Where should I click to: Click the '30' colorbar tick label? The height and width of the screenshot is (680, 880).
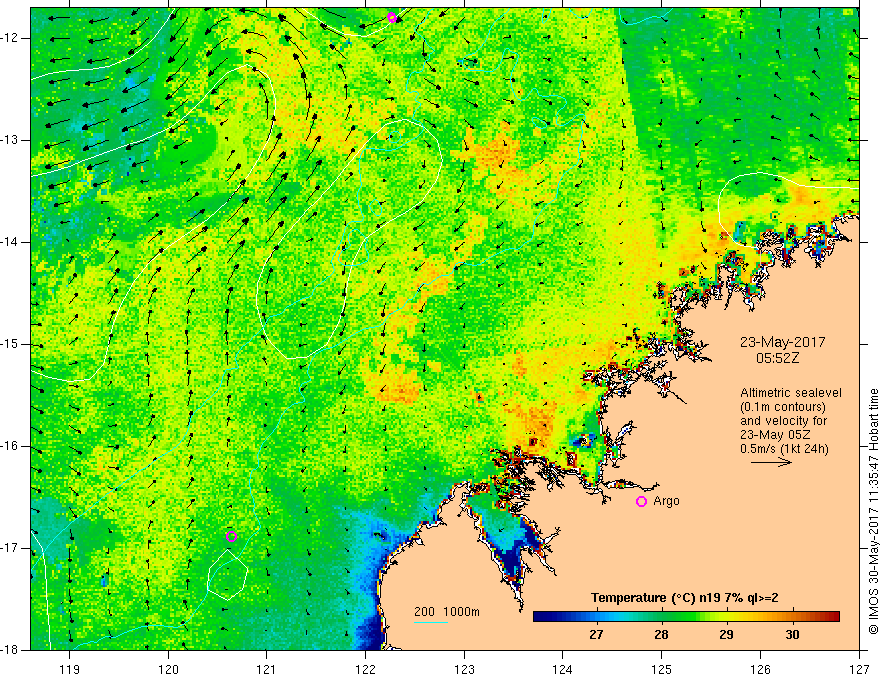792,635
